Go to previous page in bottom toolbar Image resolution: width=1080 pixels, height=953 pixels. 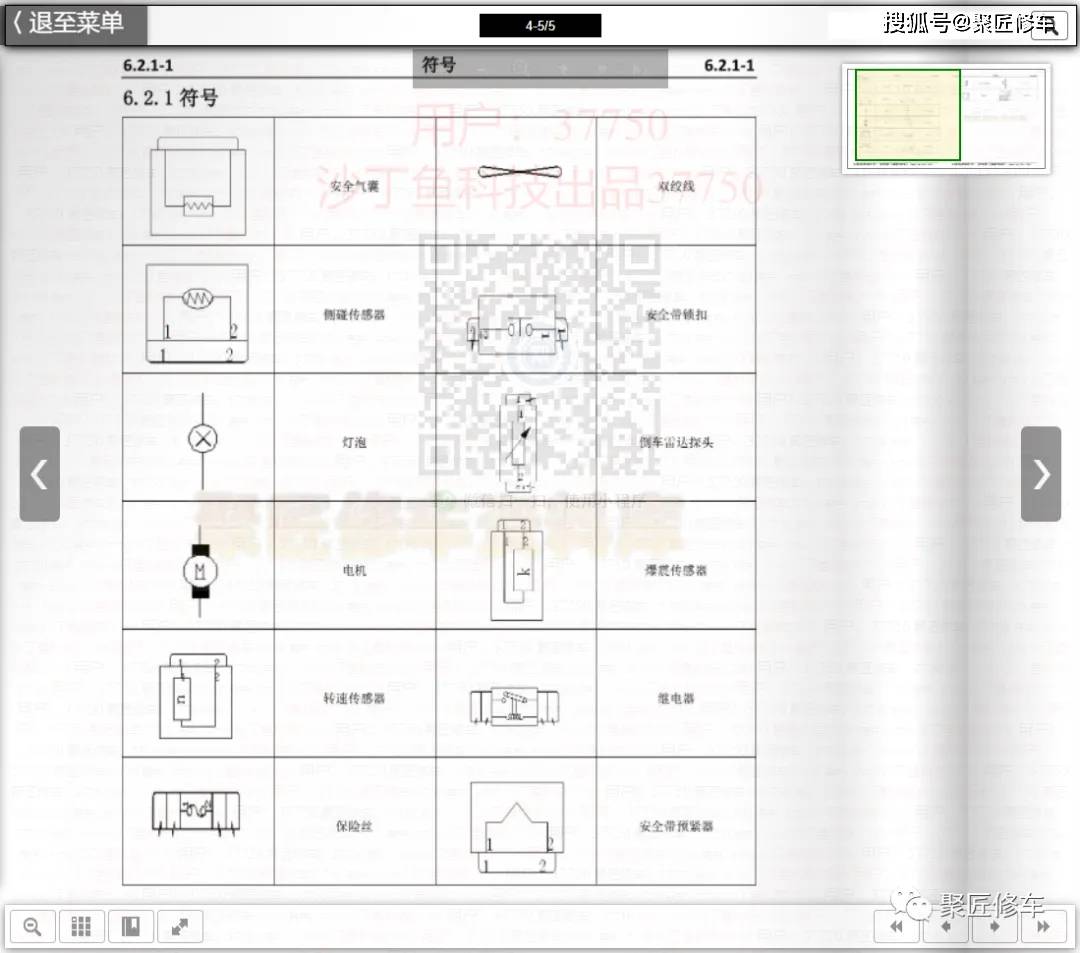pyautogui.click(x=945, y=926)
